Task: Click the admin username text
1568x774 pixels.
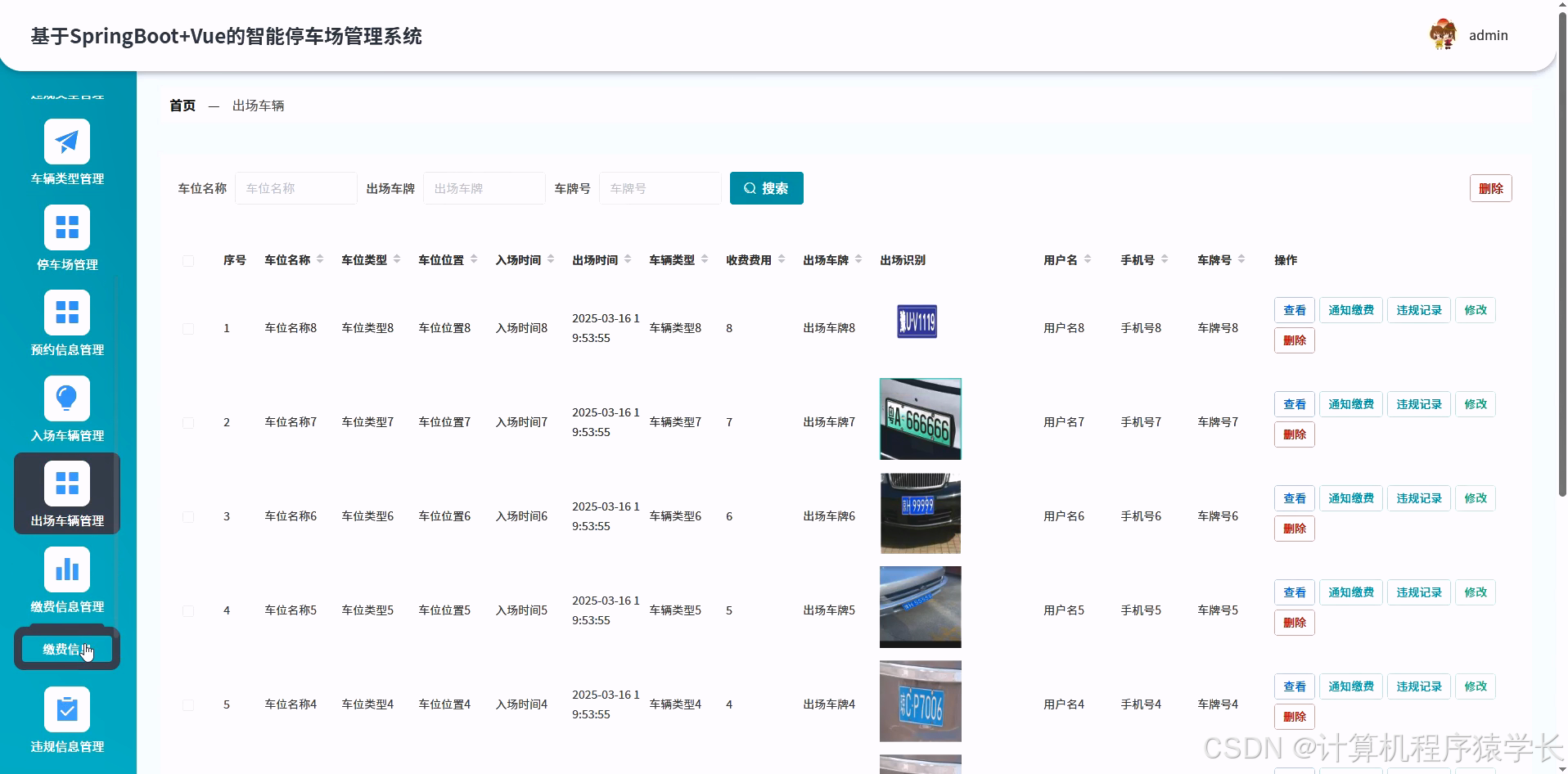Action: 1489,35
